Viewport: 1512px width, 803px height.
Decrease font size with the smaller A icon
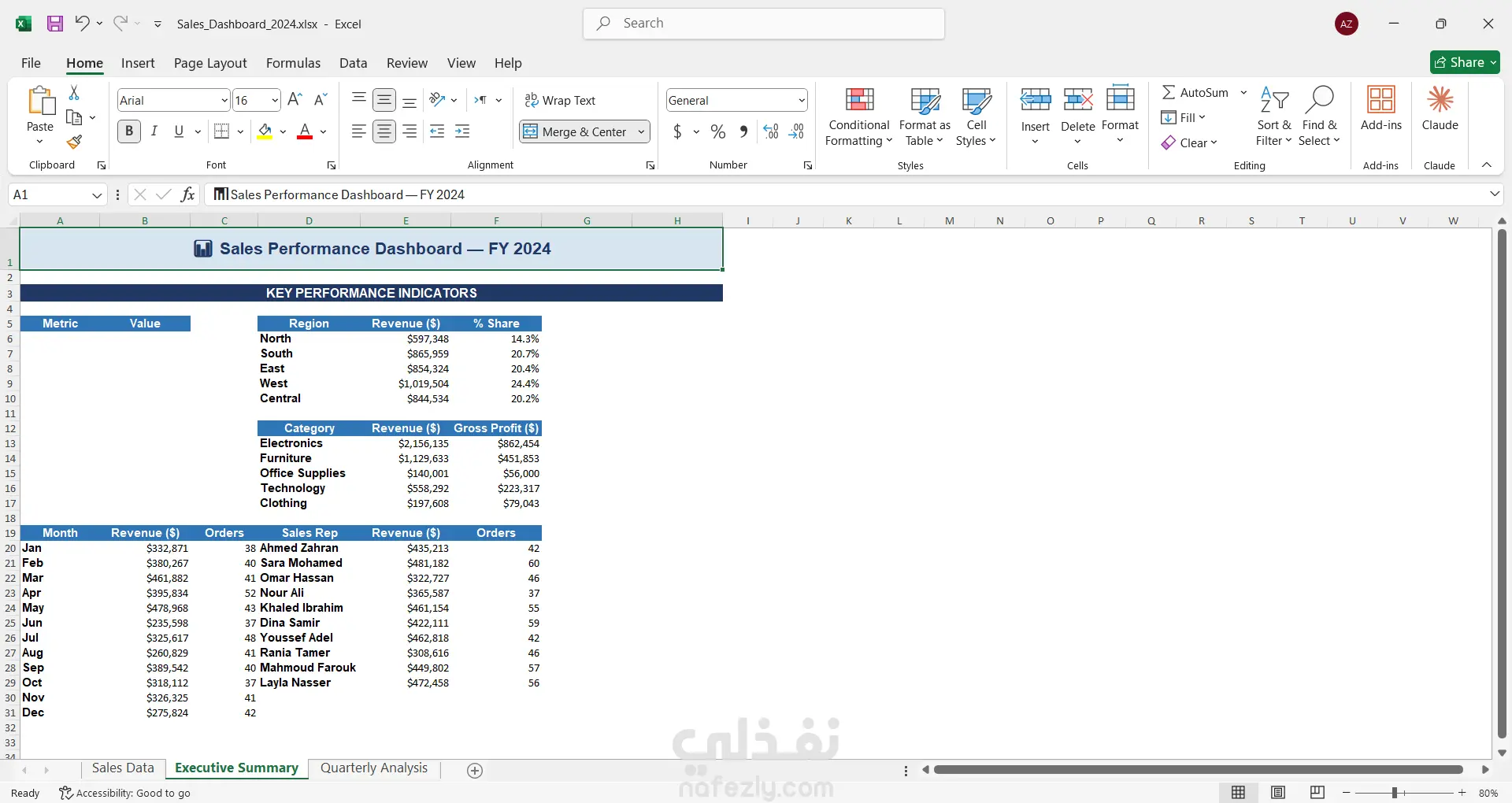tap(320, 100)
